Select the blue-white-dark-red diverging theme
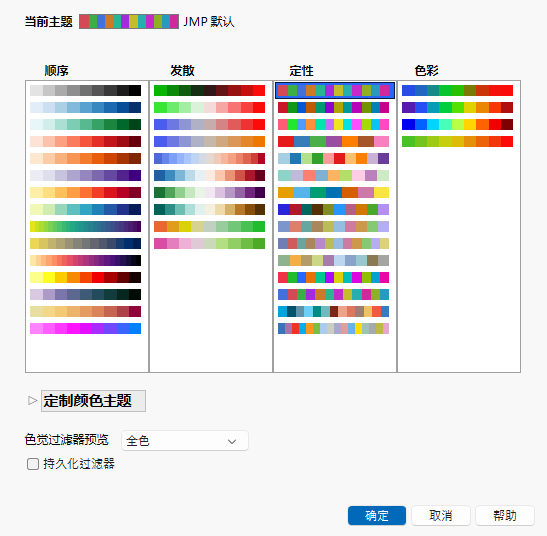The image size is (547, 536). pyautogui.click(x=209, y=176)
